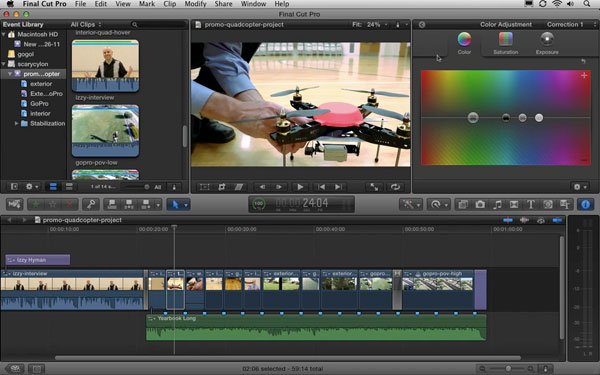Open the selection tool arrow dropdown

coord(186,205)
